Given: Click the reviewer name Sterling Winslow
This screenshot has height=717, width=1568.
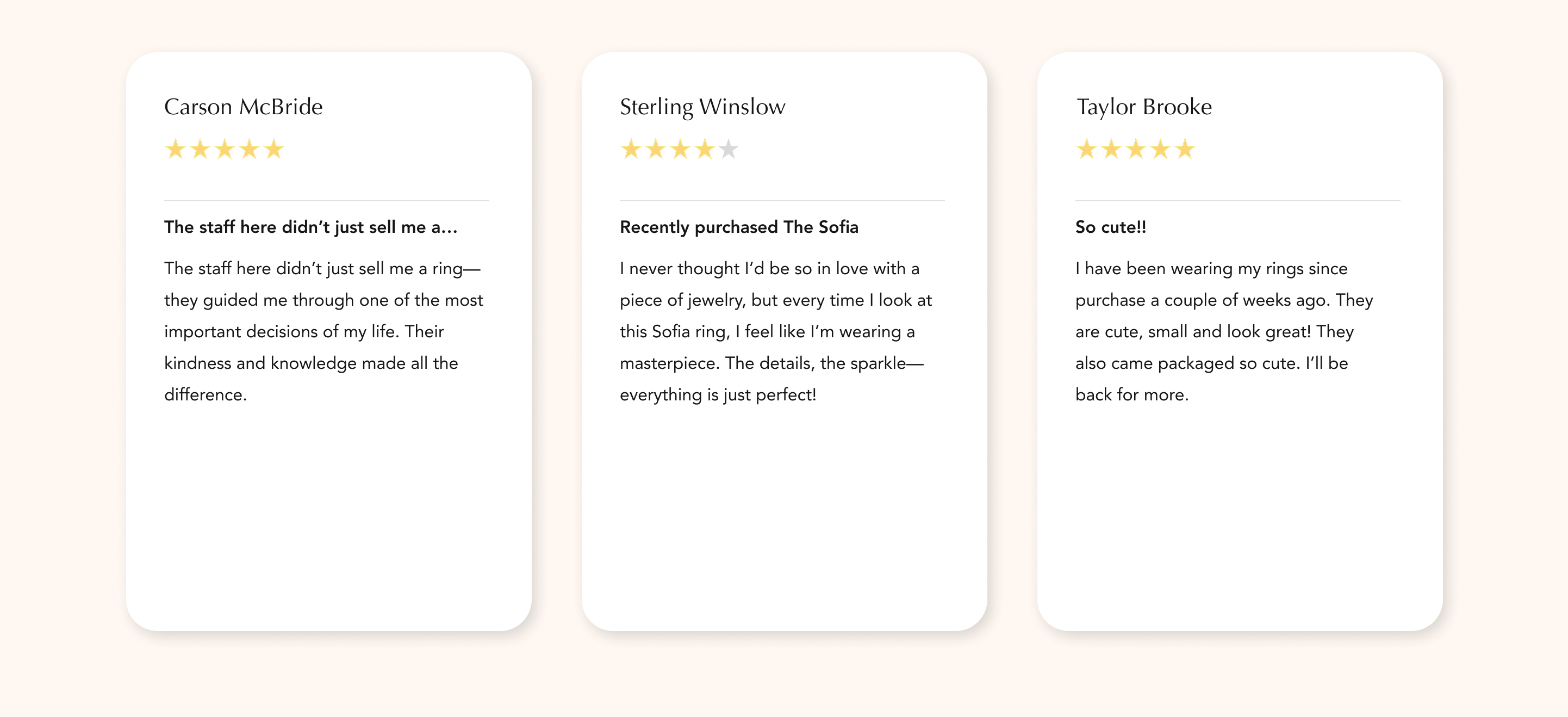Looking at the screenshot, I should (702, 107).
